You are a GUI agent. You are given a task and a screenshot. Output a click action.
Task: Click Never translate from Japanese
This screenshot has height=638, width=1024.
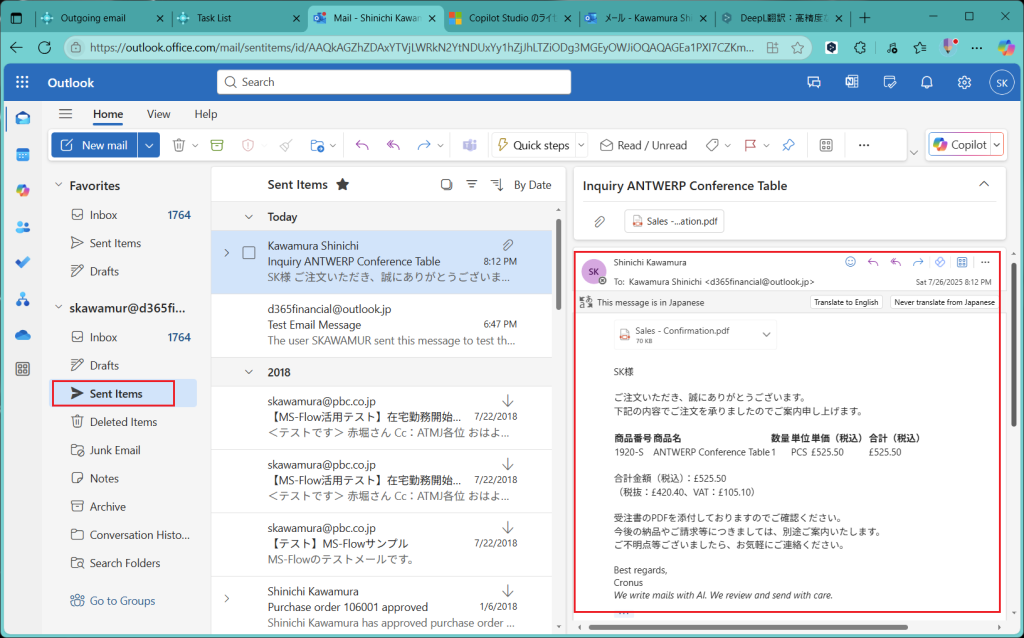[944, 302]
